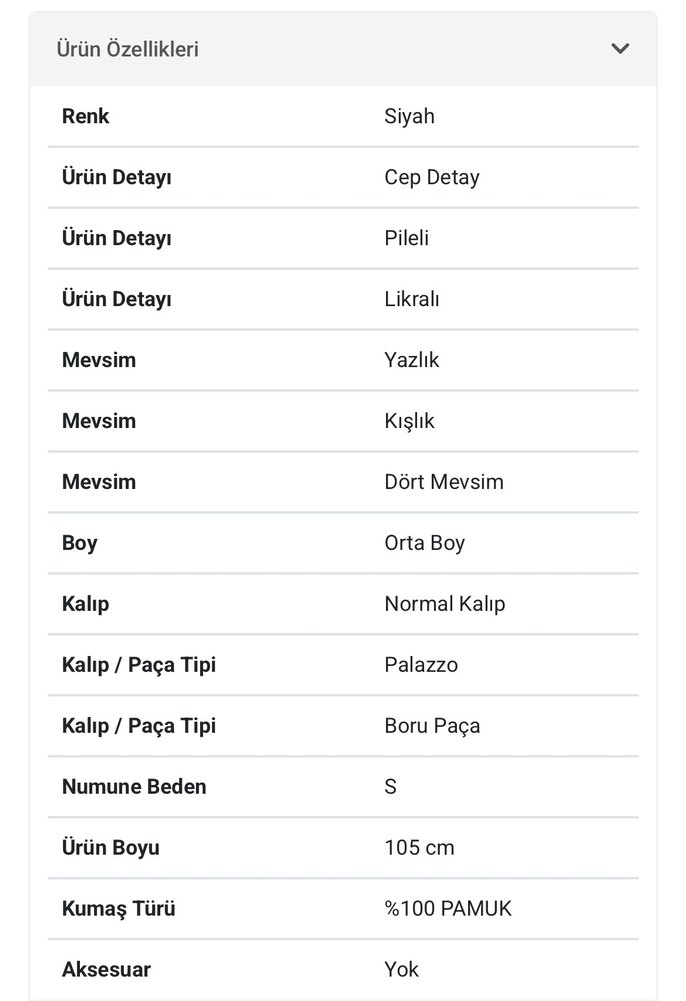Select the Palazzo fit type
Screen dimensions: 686x1001
point(420,665)
